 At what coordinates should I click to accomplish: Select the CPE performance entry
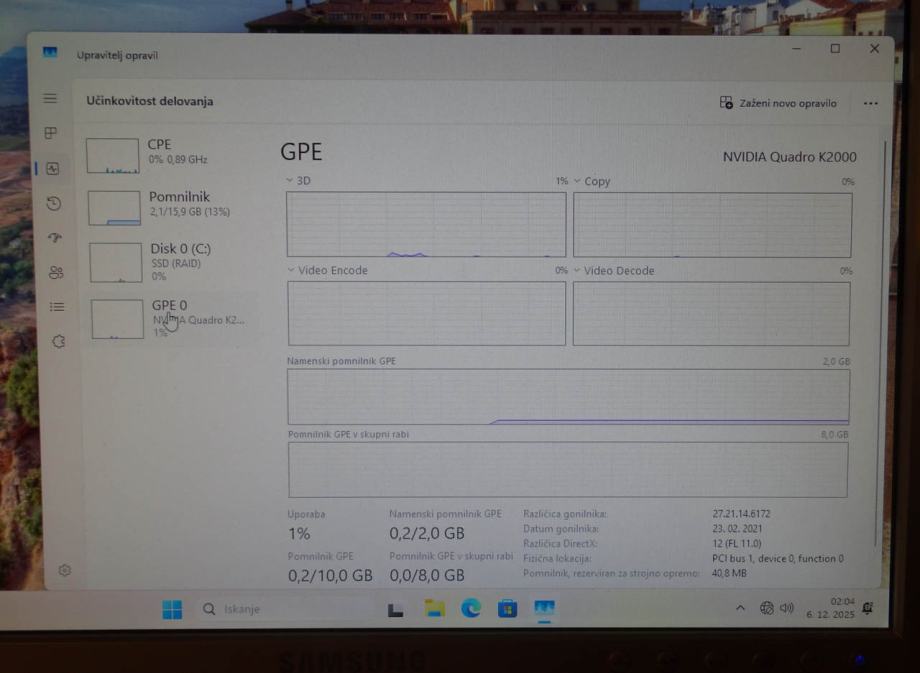coord(170,155)
